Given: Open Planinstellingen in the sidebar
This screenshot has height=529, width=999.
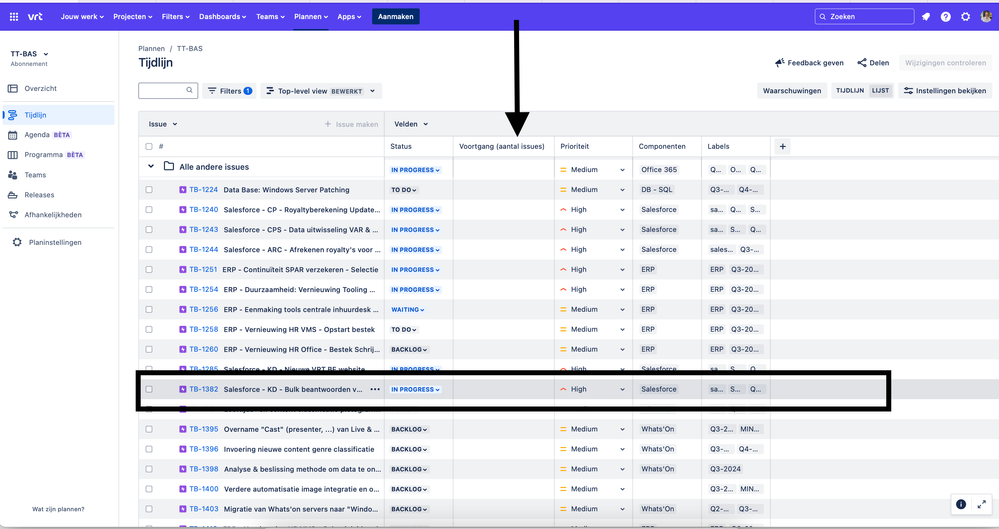Looking at the screenshot, I should (x=59, y=243).
